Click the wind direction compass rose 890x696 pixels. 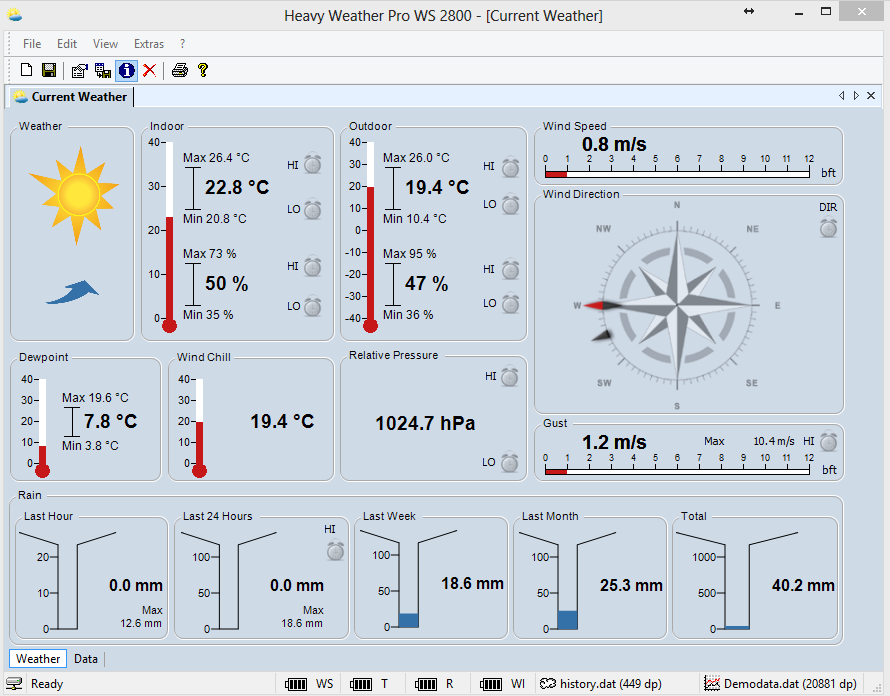pos(677,305)
